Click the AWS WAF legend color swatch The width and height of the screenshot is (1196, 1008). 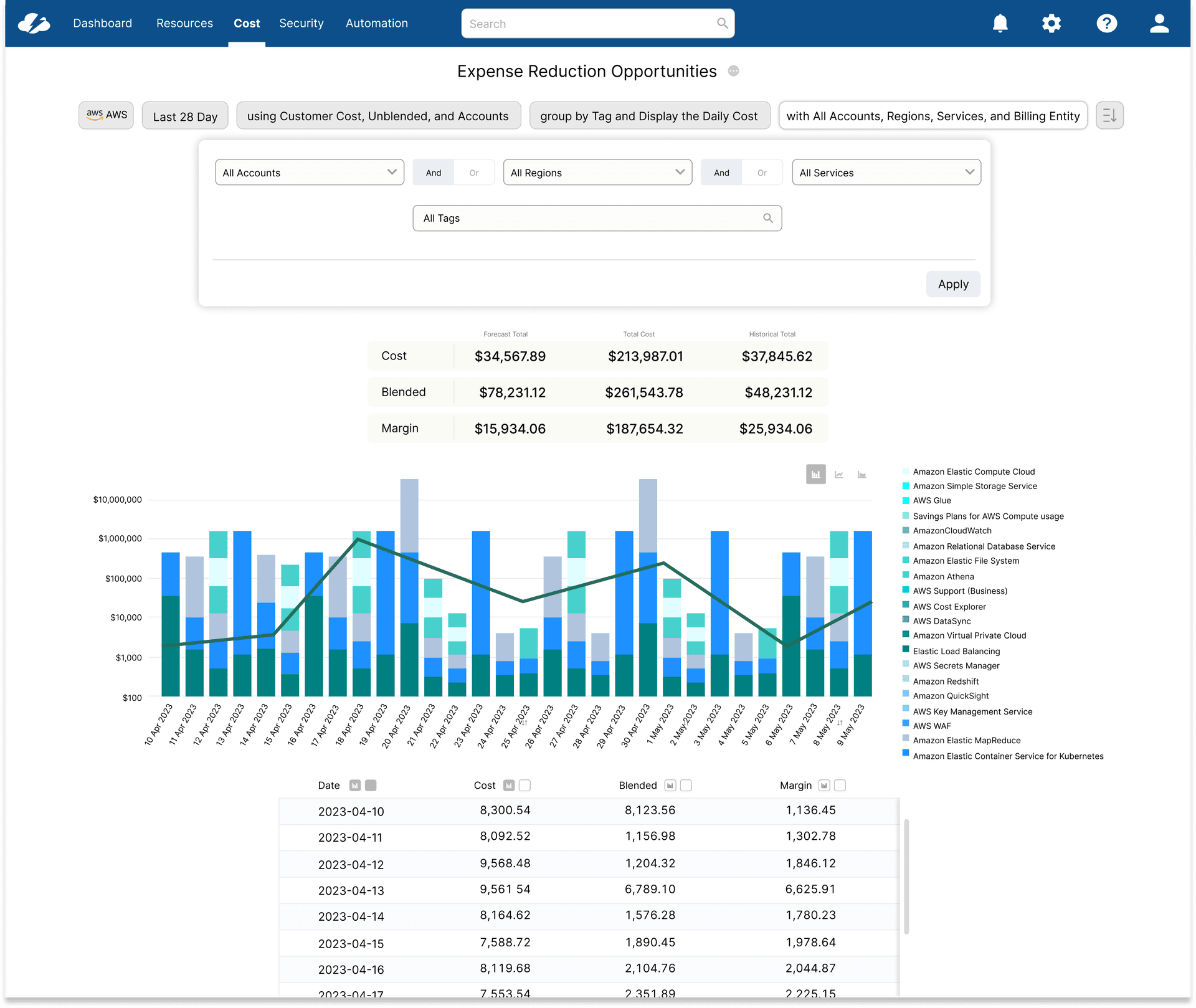(x=906, y=724)
